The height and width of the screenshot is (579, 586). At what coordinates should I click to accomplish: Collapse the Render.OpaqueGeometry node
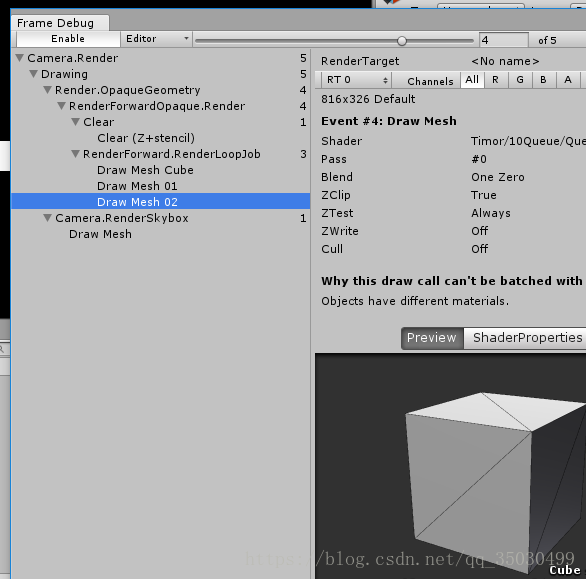click(47, 90)
